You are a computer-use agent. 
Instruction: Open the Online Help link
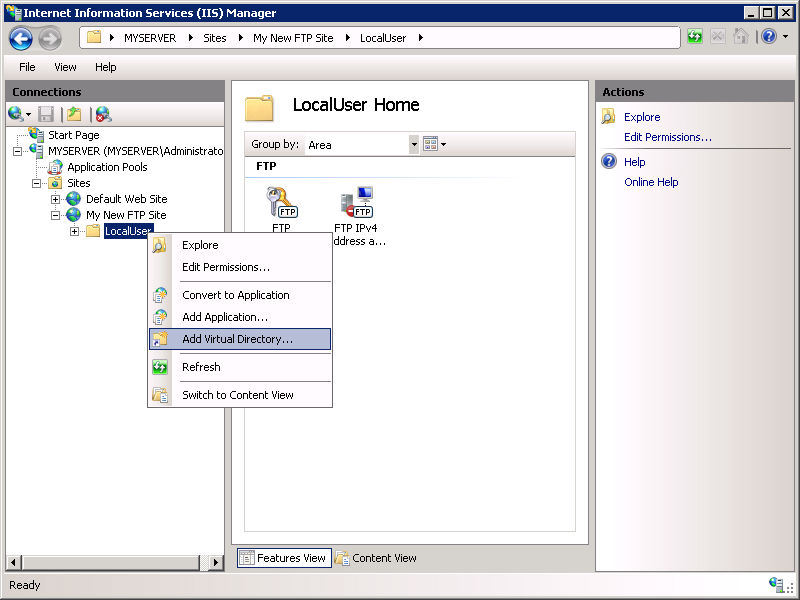(x=651, y=182)
